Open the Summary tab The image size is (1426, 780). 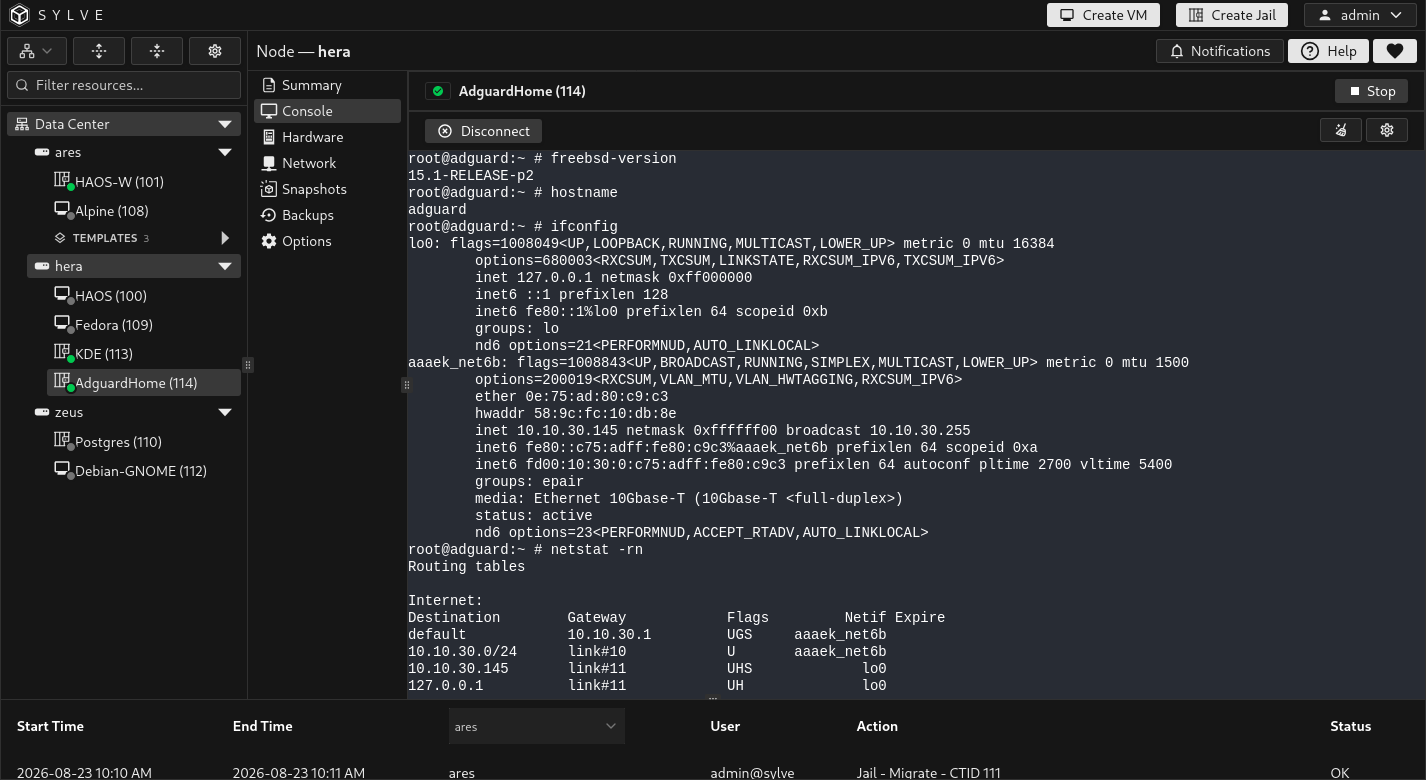click(x=328, y=85)
